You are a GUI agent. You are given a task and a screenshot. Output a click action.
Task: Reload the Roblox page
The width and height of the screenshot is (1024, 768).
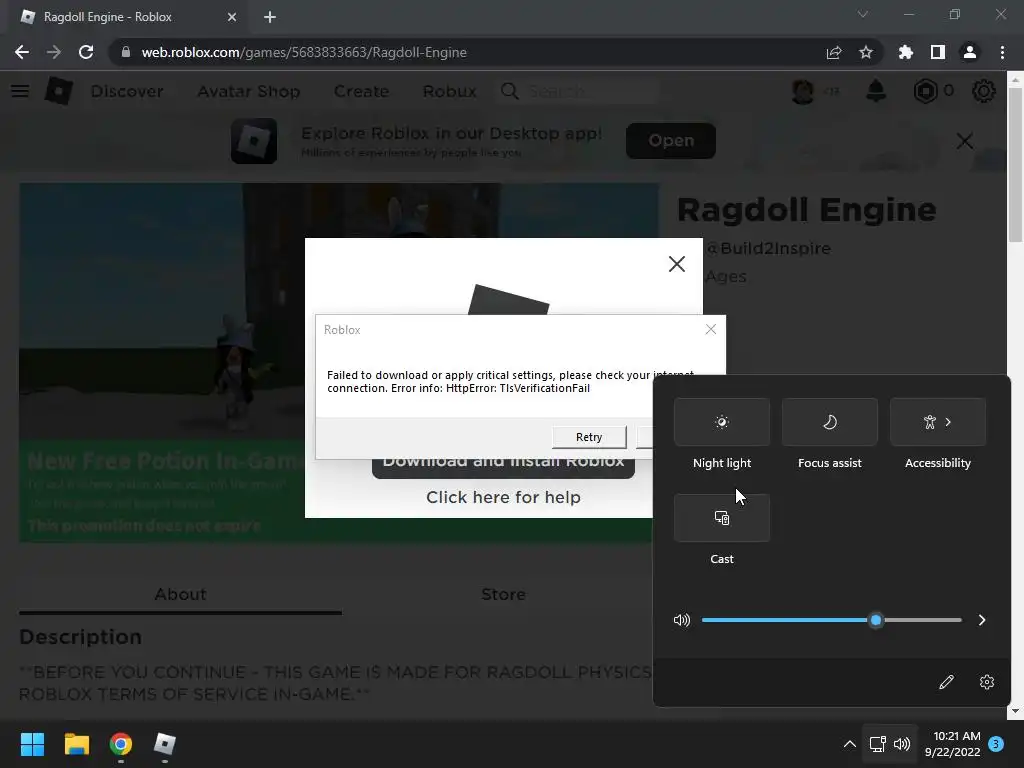pyautogui.click(x=86, y=52)
